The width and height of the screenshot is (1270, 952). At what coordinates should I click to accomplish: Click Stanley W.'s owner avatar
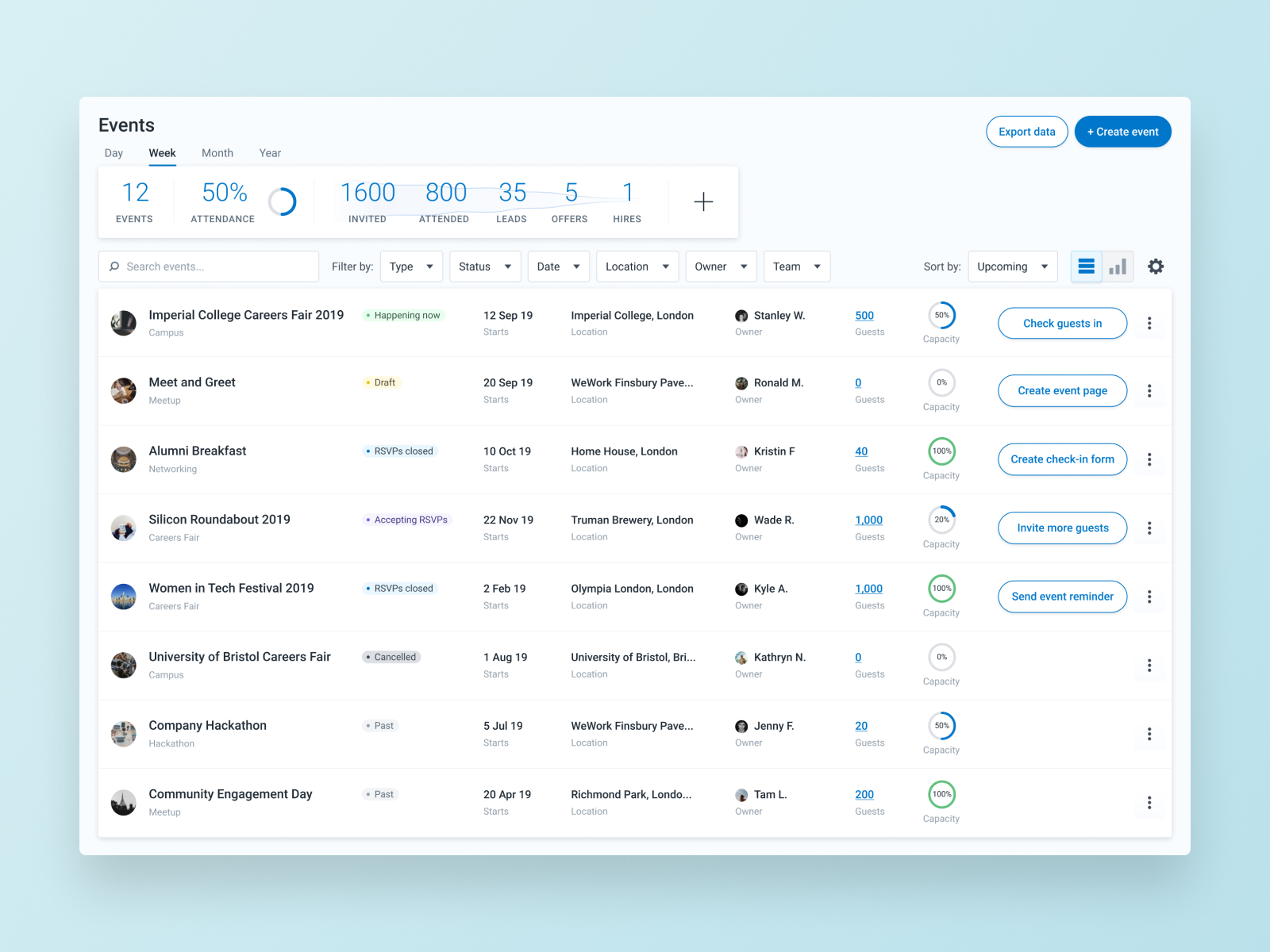point(741,315)
